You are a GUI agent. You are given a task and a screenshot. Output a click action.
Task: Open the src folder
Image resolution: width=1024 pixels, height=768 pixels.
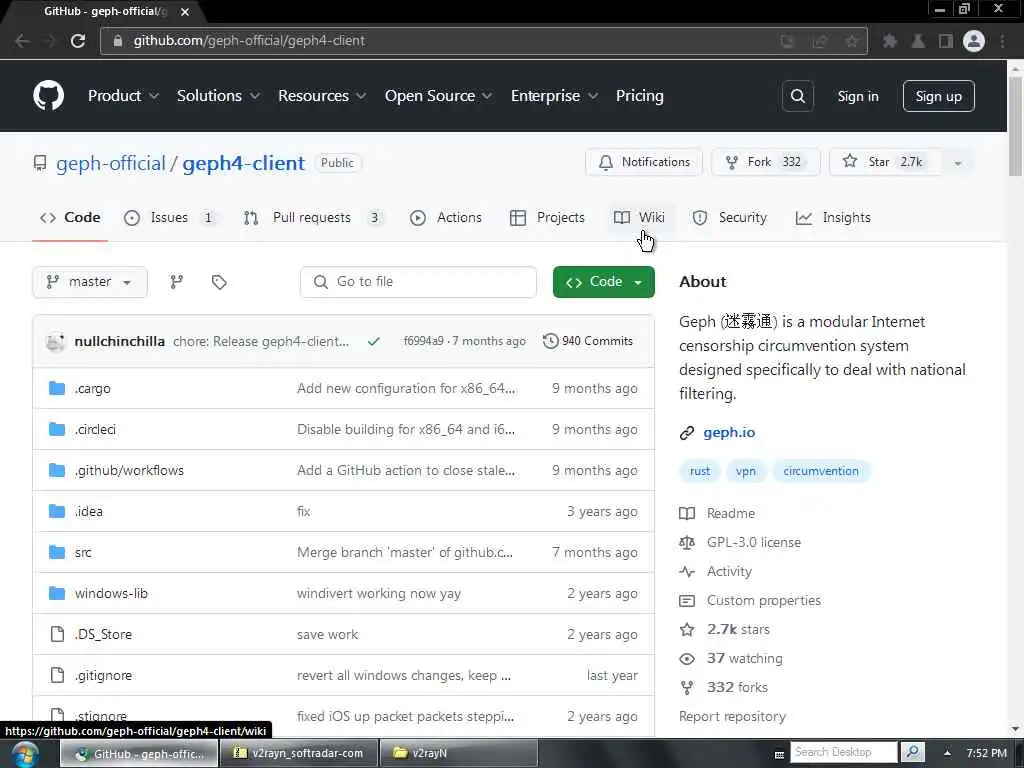(x=83, y=552)
